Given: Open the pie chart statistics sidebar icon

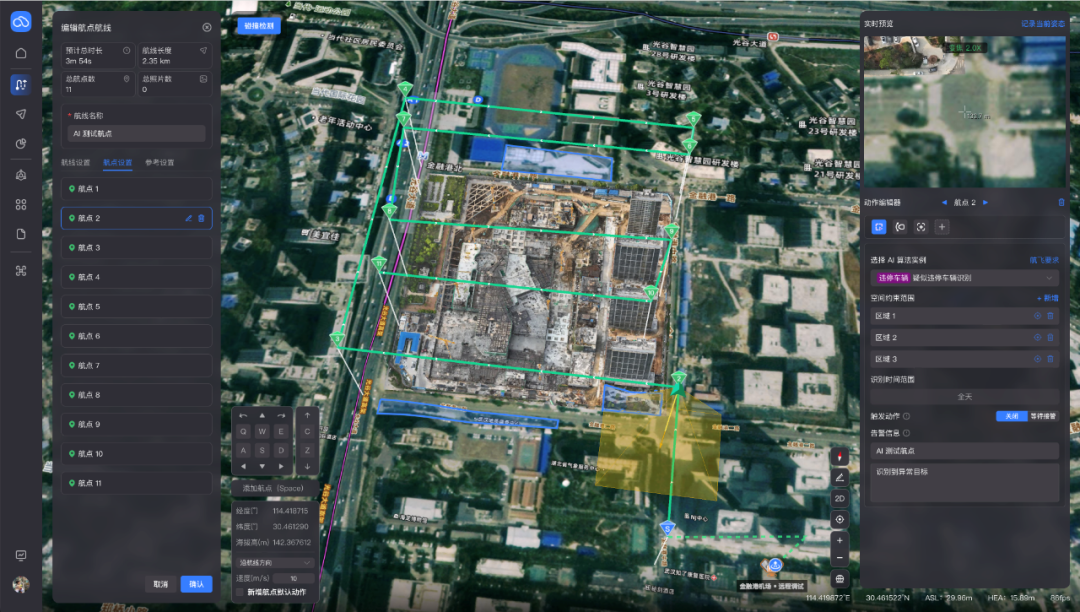Looking at the screenshot, I should tap(21, 144).
